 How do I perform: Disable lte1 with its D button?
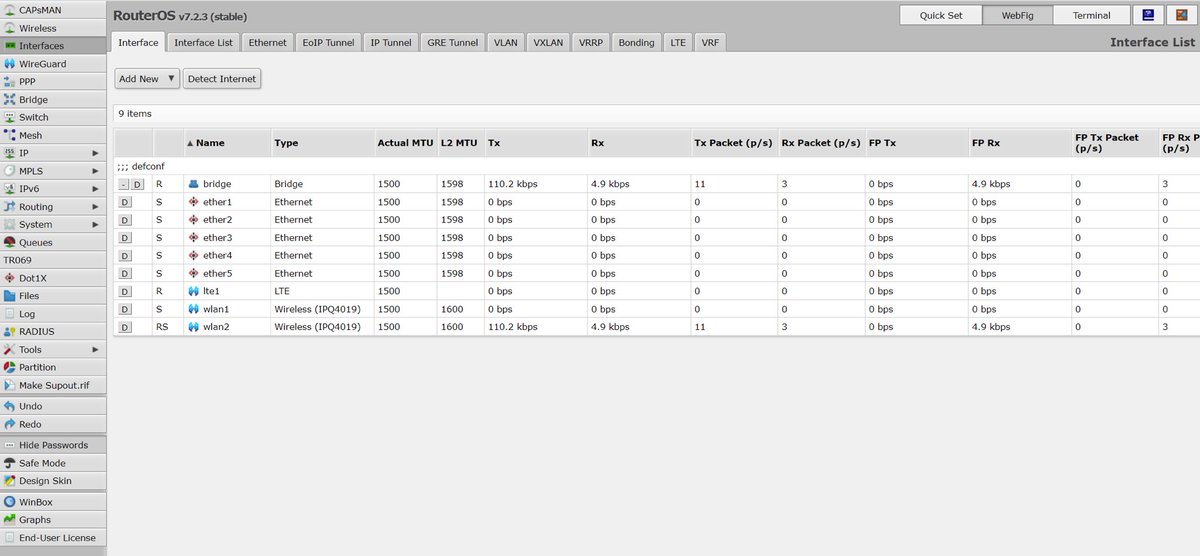coord(125,291)
